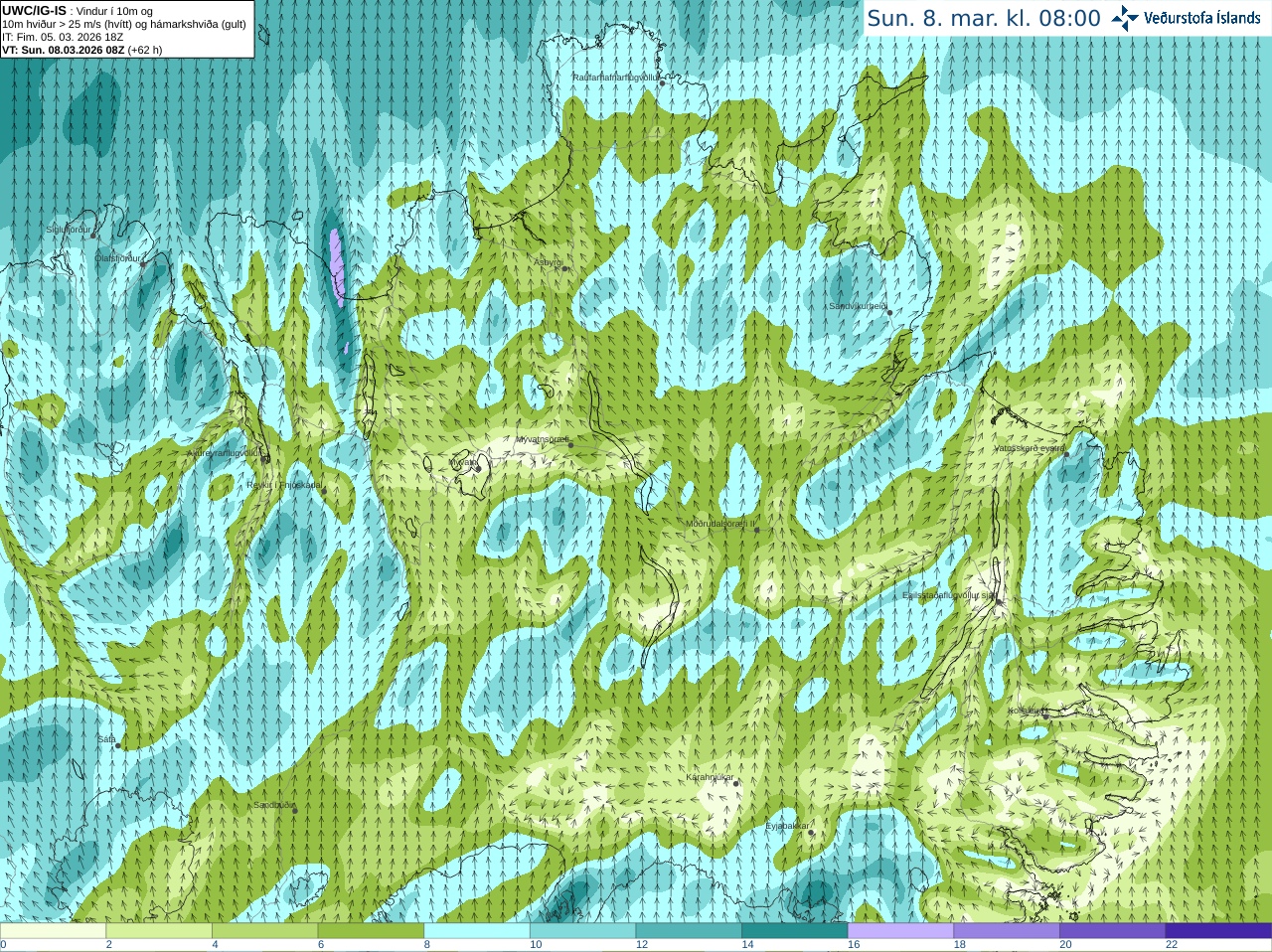The image size is (1272, 952).
Task: Select the Egilsstaðaflugvöllur station label
Action: (949, 595)
